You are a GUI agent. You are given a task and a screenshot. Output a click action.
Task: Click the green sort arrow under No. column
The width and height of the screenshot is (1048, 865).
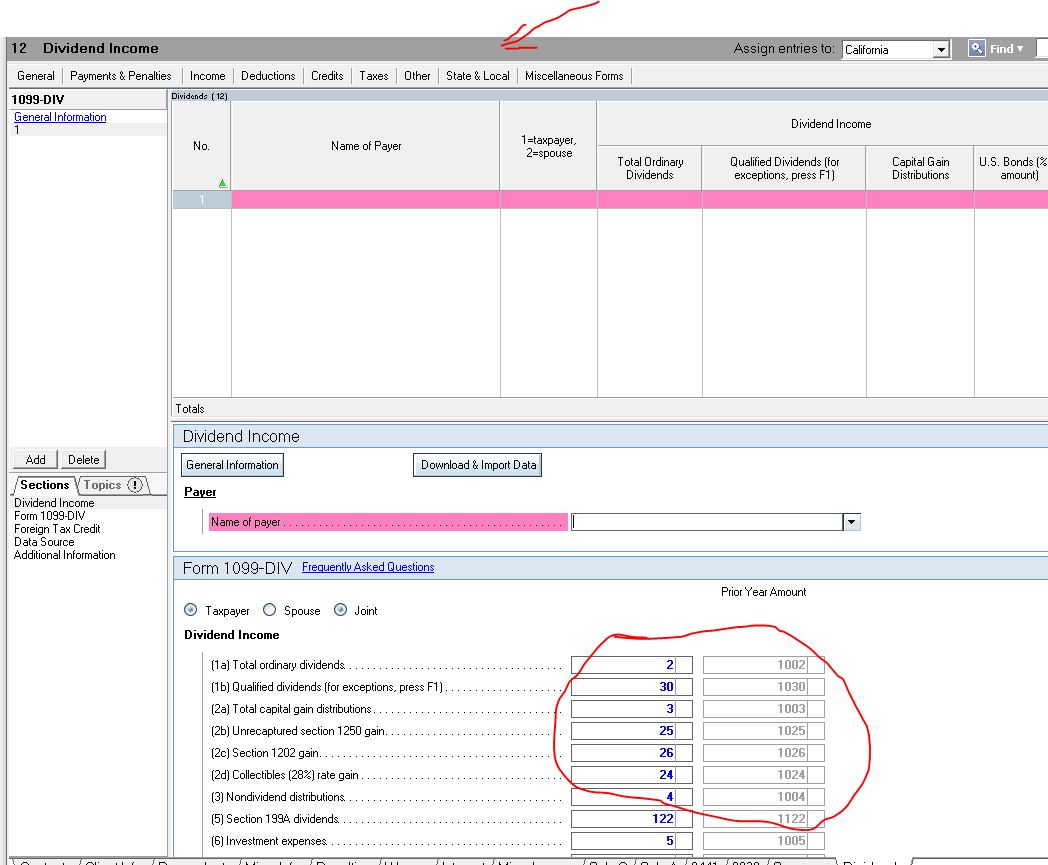coord(222,183)
